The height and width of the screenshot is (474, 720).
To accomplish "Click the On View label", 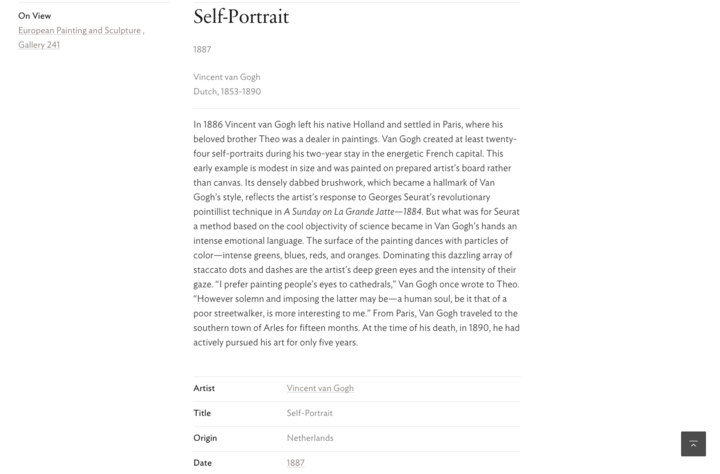I will click(x=34, y=16).
